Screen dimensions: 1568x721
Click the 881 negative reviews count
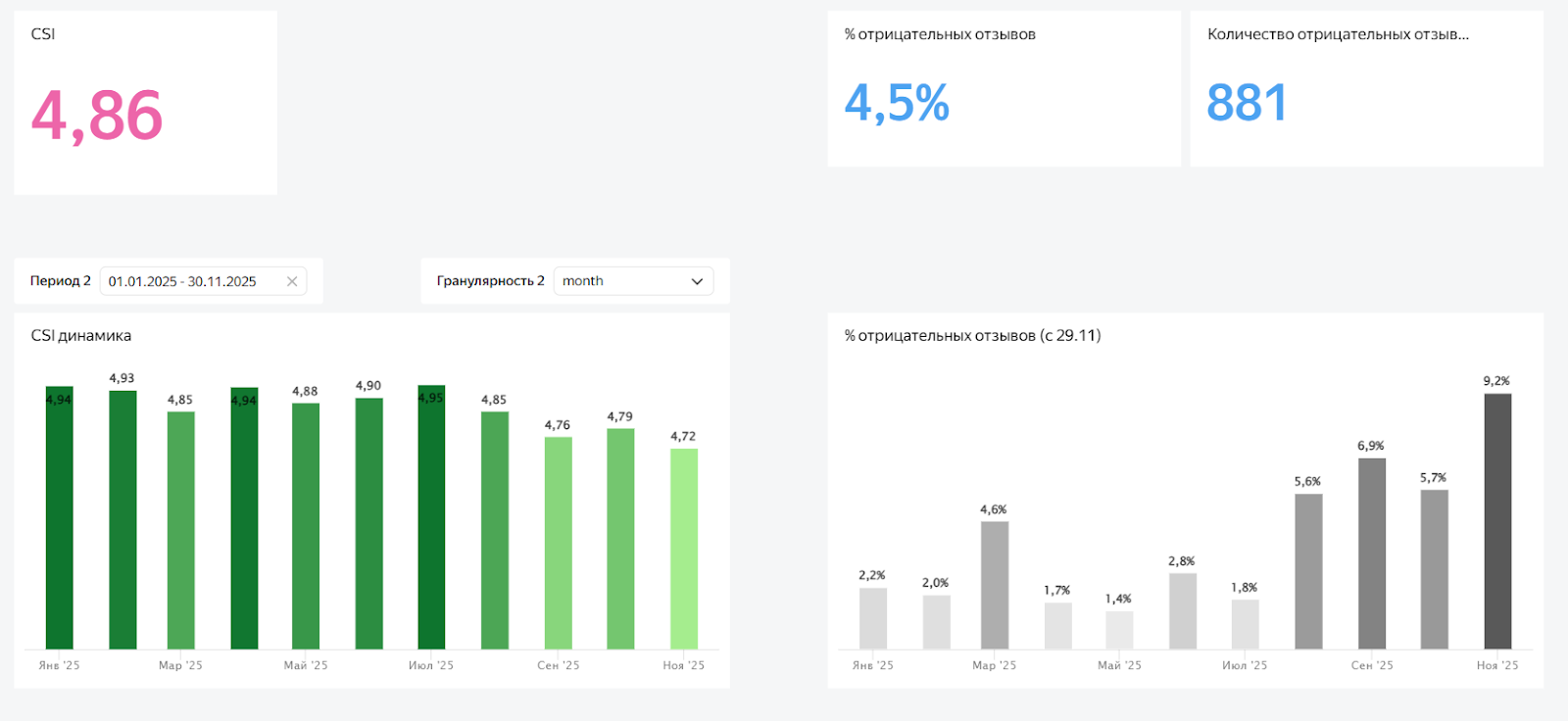1247,103
